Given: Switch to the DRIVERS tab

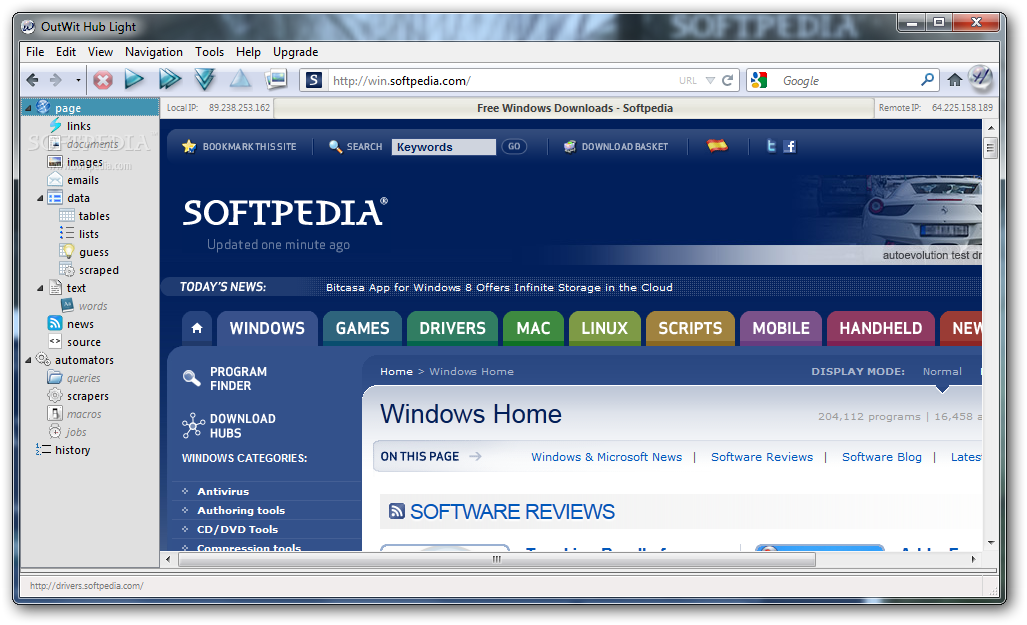Looking at the screenshot, I should pyautogui.click(x=452, y=328).
